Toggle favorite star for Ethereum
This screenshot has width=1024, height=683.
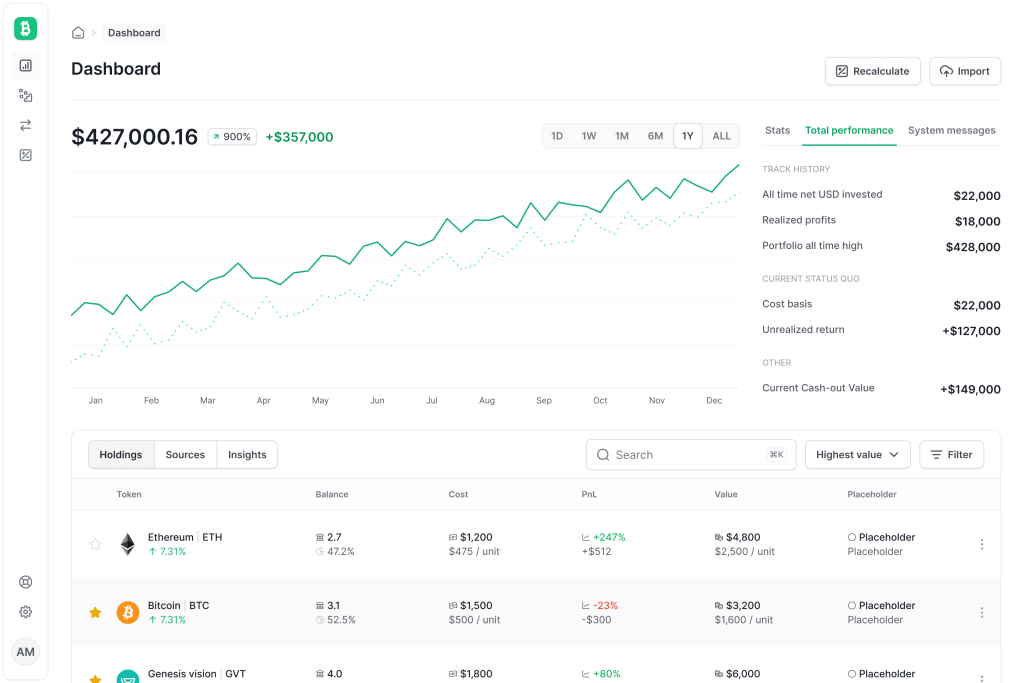(96, 544)
